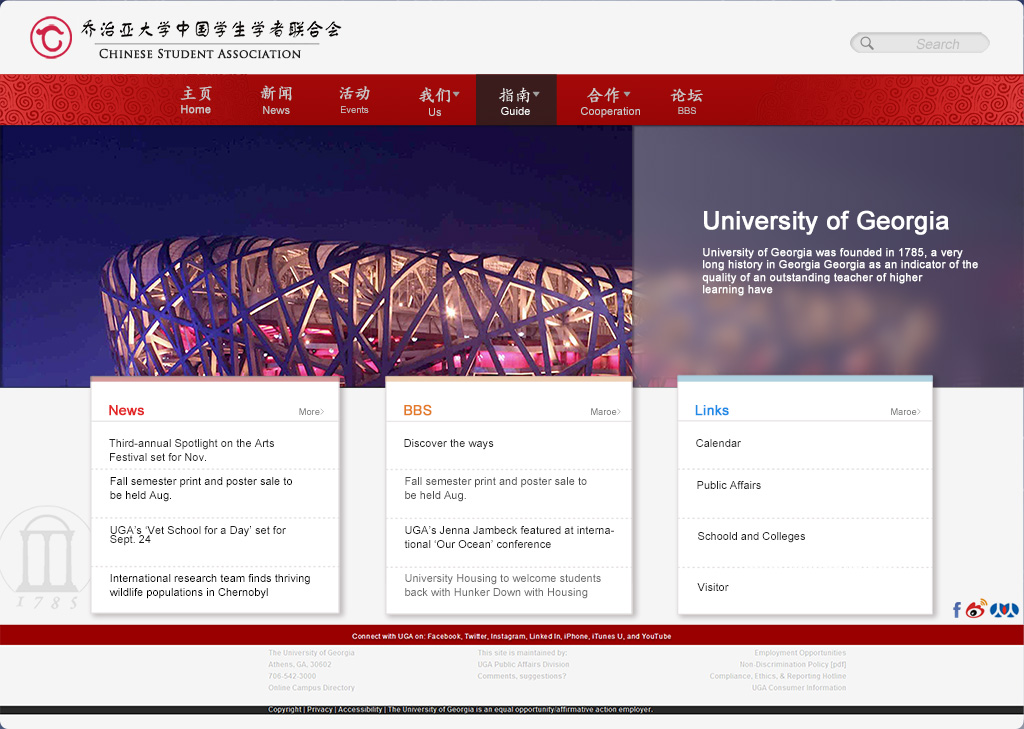Screen dimensions: 1024x729
Task: Open the BBS forum navigation item
Action: tap(686, 101)
